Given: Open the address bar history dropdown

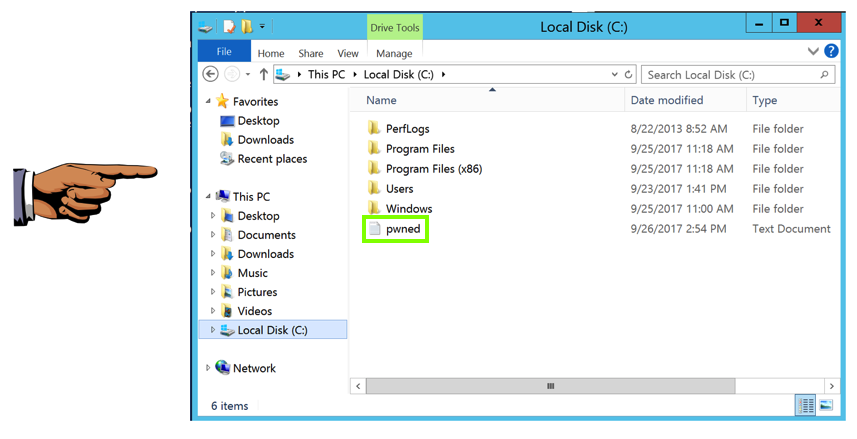Looking at the screenshot, I should pos(614,74).
